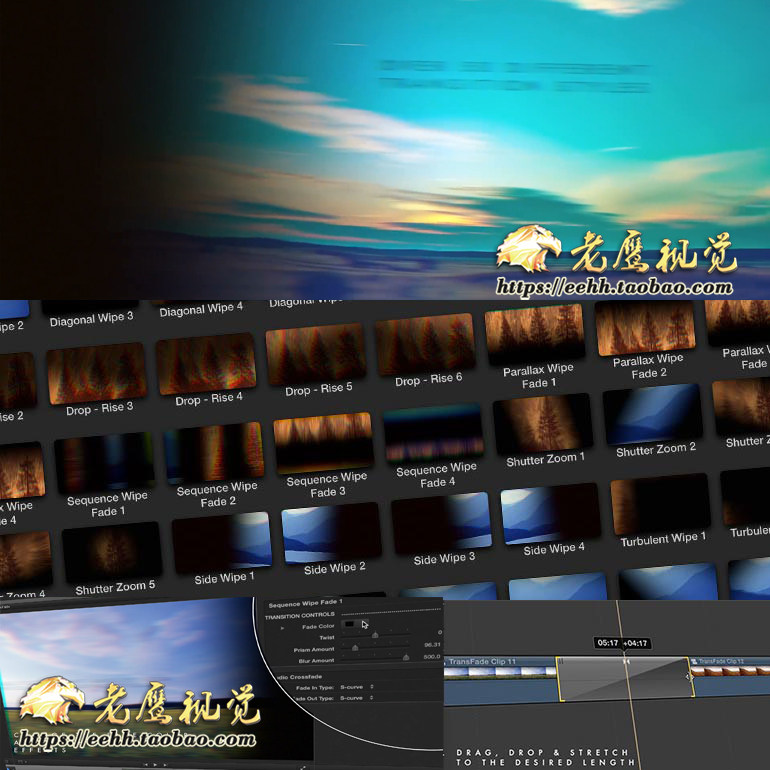Select the gray transition in the timeline

pos(625,679)
